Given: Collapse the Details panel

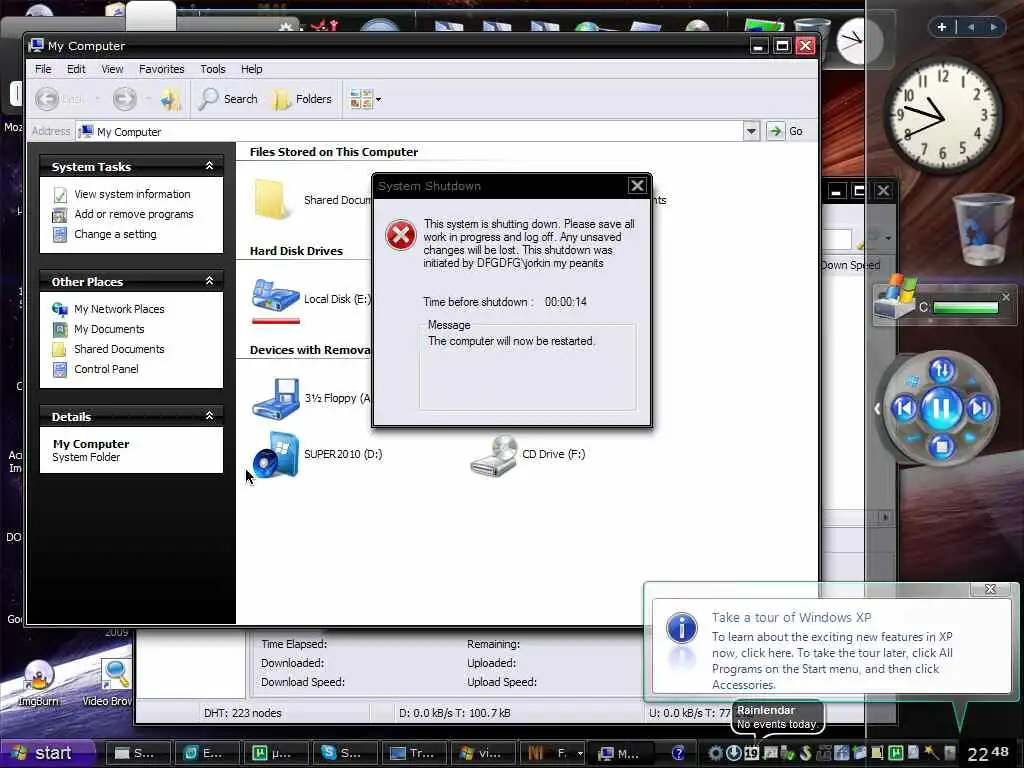Looking at the screenshot, I should point(210,415).
